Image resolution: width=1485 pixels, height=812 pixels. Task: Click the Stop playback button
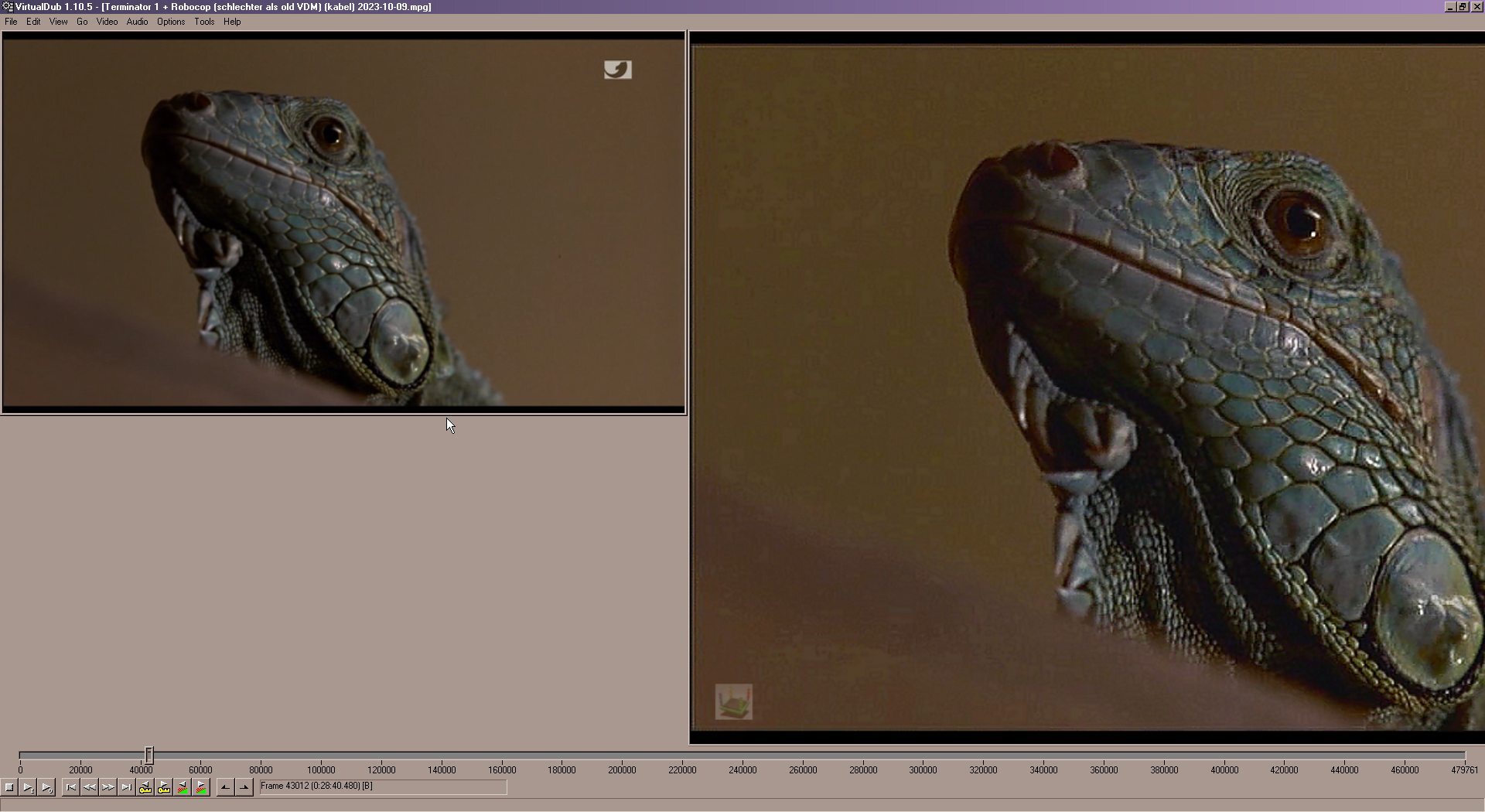pyautogui.click(x=9, y=787)
